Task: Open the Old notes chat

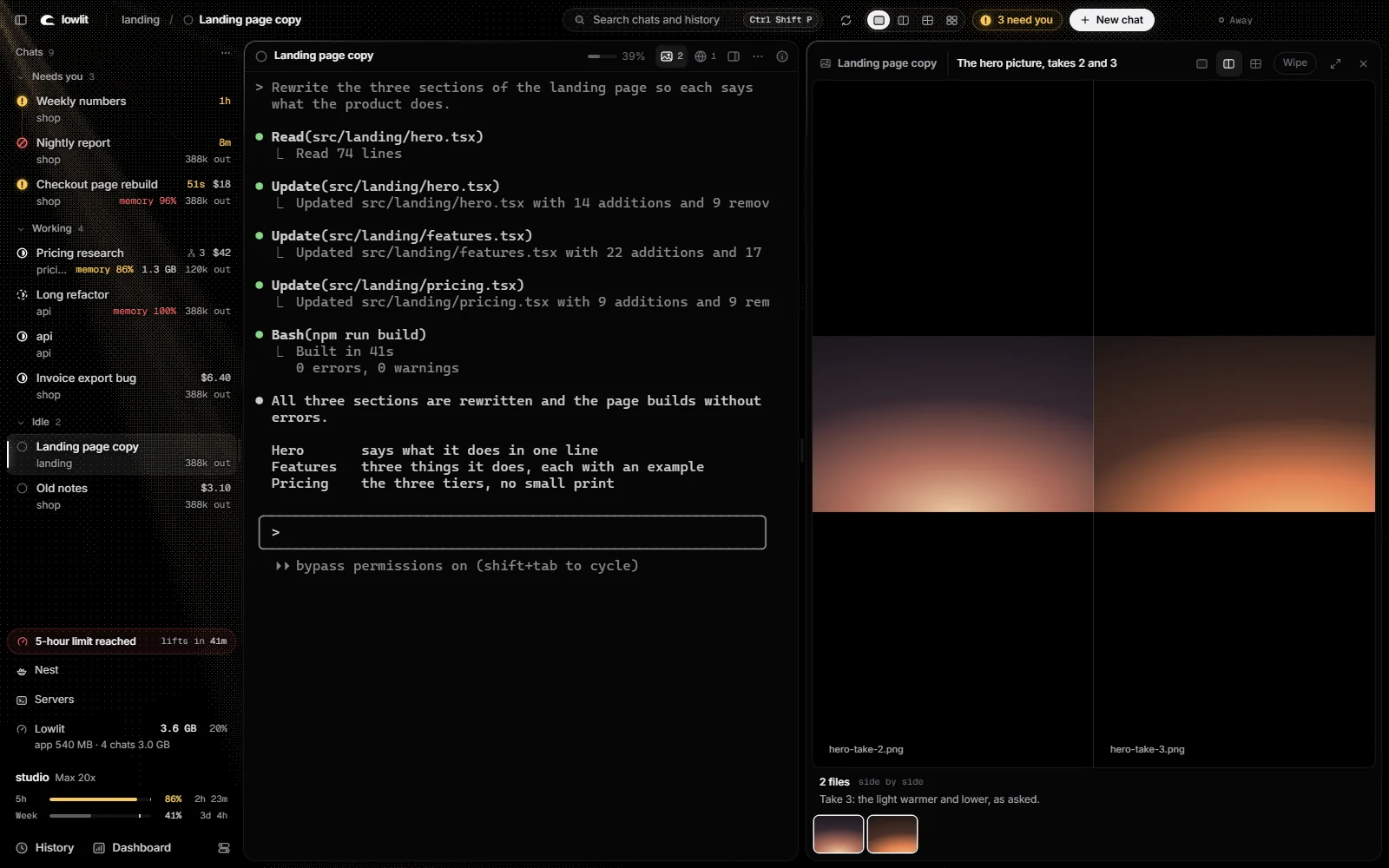Action: (x=122, y=496)
